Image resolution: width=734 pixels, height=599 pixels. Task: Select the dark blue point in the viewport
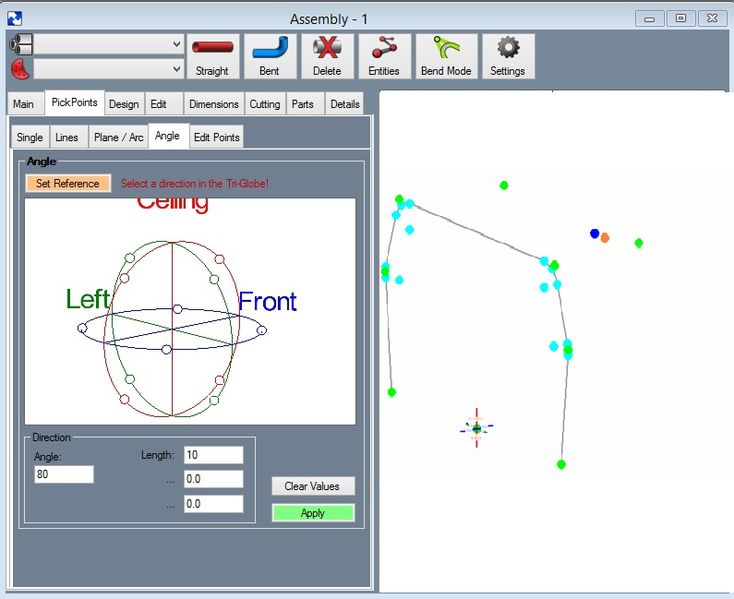click(595, 233)
